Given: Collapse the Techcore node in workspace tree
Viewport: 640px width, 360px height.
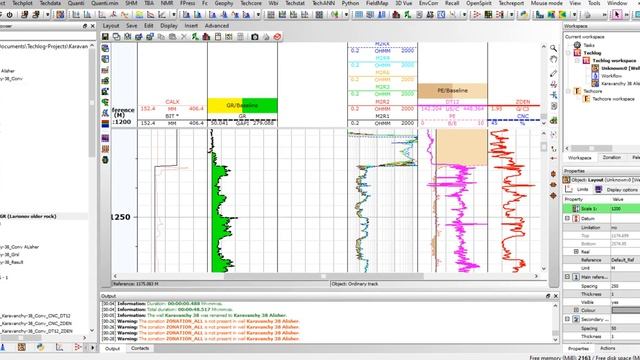Looking at the screenshot, I should 568,91.
